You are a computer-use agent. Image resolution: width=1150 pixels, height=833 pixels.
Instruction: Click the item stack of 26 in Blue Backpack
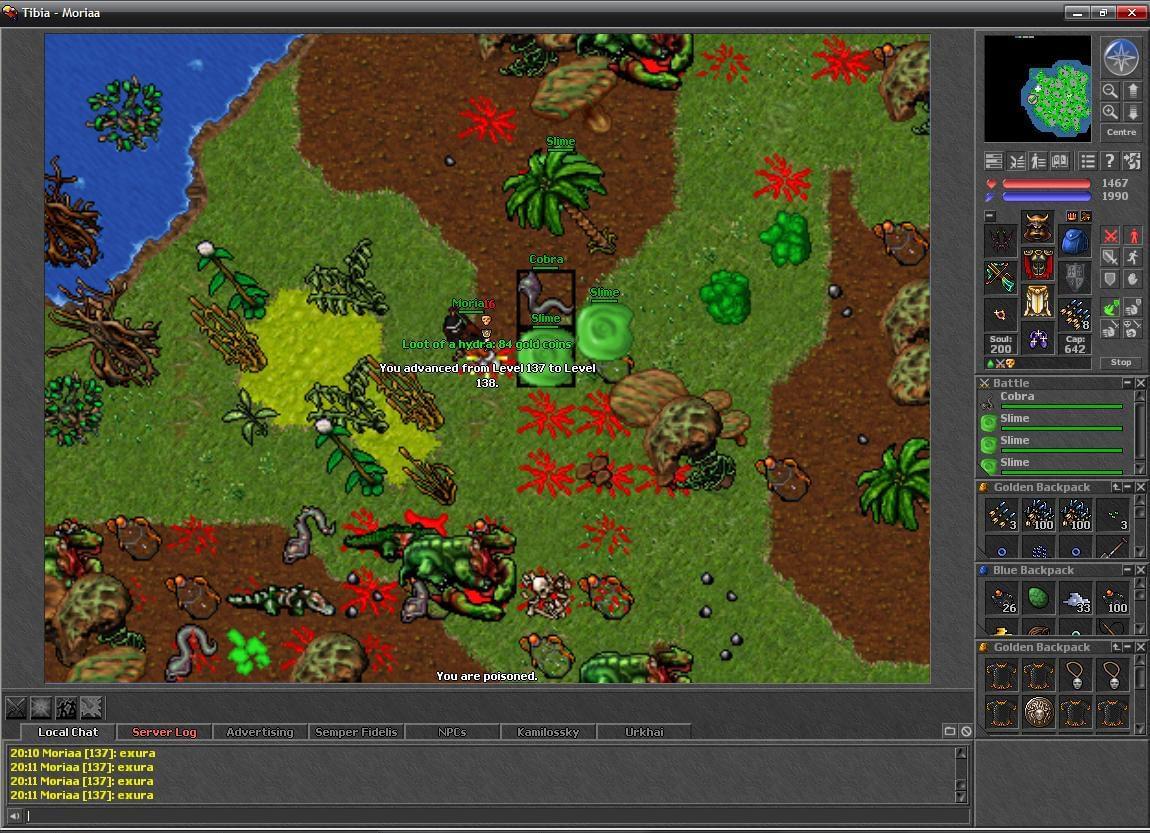[1001, 598]
